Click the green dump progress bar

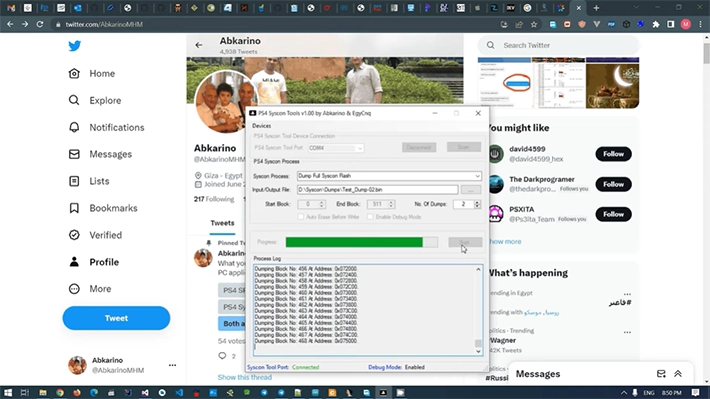(361, 242)
